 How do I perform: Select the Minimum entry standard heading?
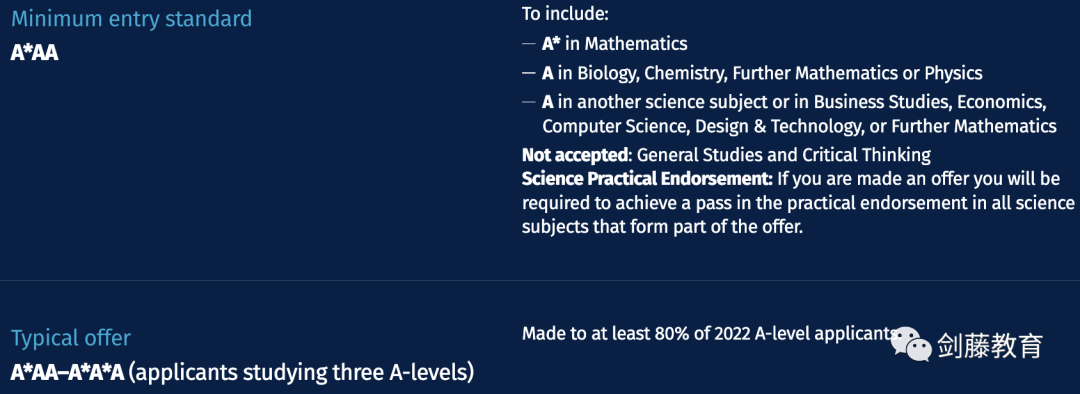tap(132, 19)
